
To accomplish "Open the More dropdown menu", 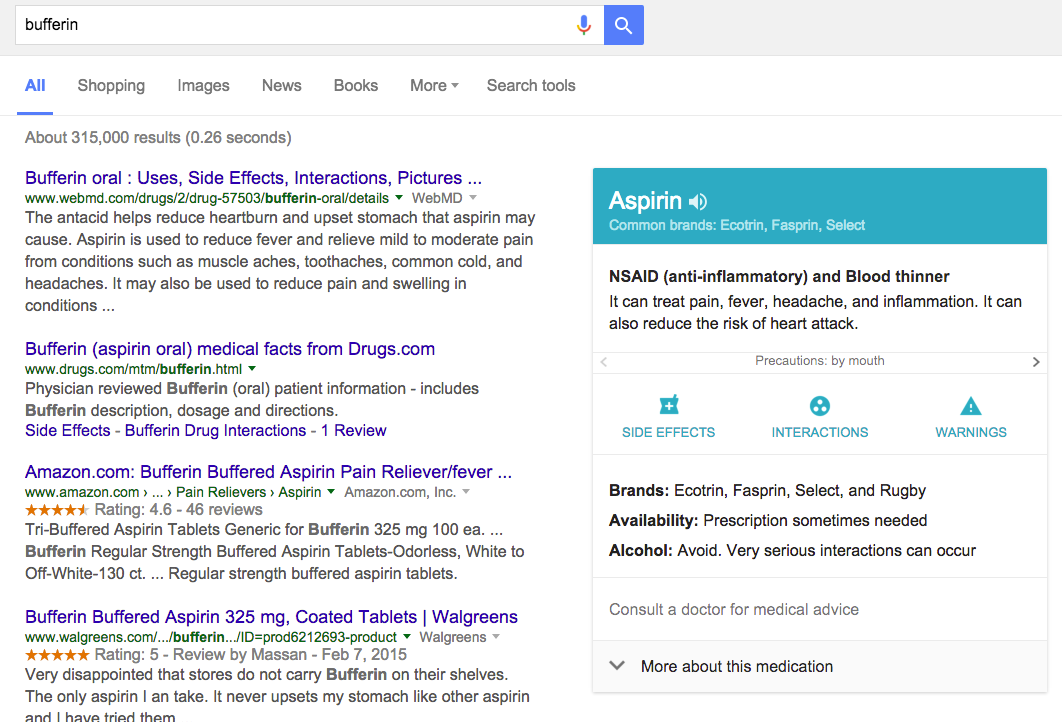I will 434,85.
